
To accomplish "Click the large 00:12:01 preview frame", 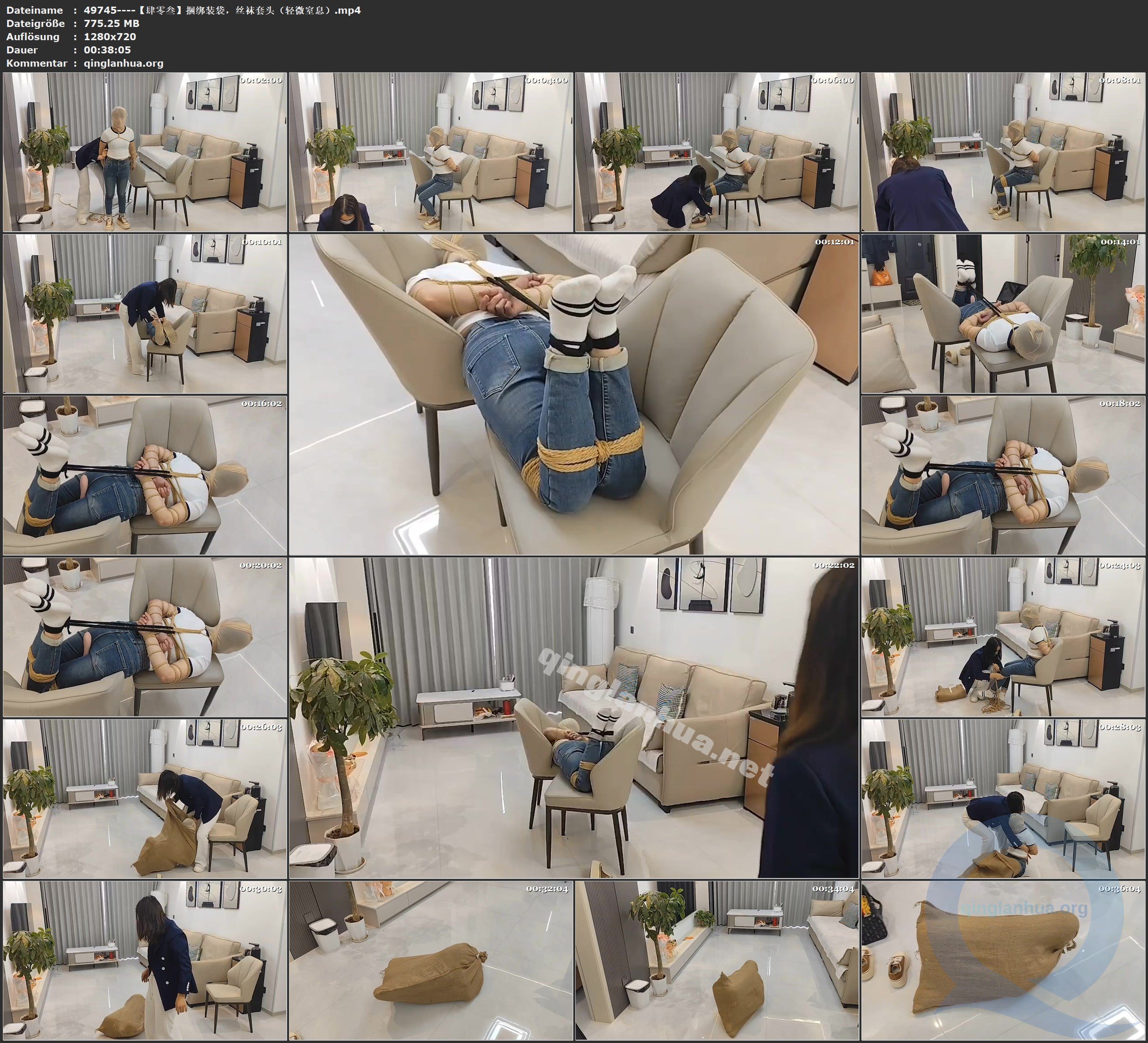I will click(573, 394).
